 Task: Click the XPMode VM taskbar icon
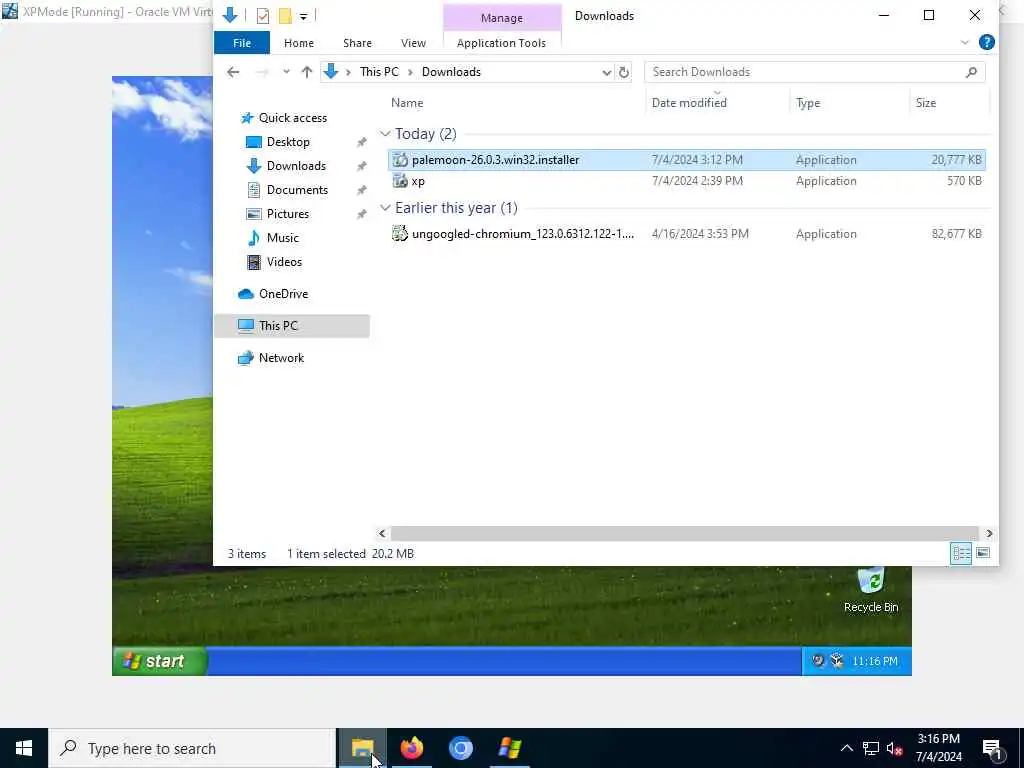[x=509, y=748]
